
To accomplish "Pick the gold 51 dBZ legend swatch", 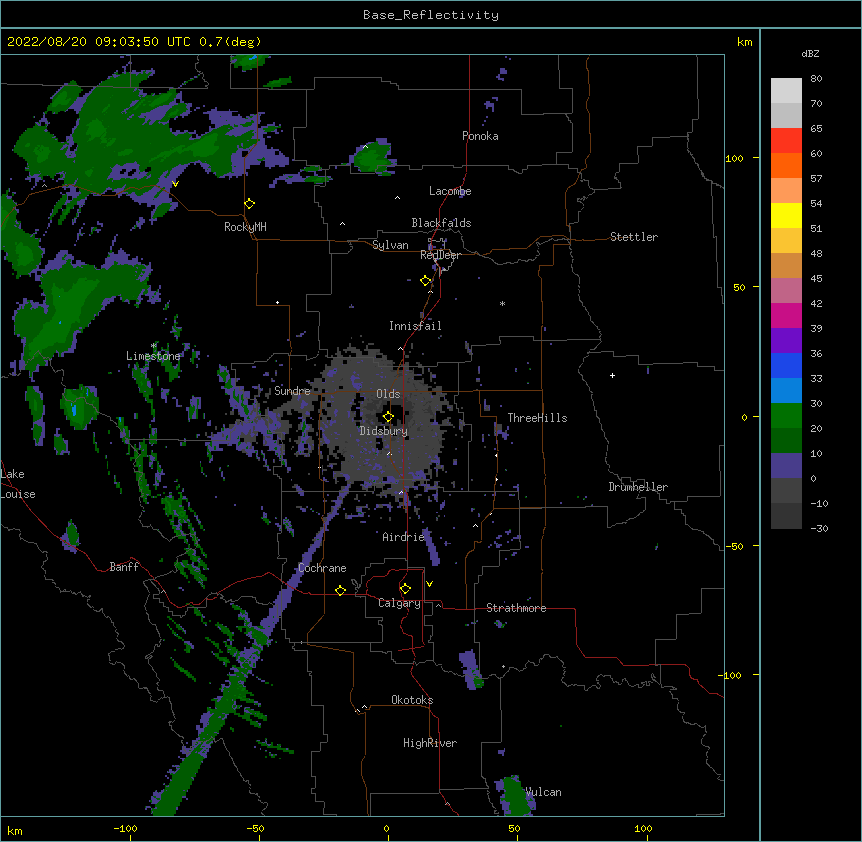I will pos(786,240).
